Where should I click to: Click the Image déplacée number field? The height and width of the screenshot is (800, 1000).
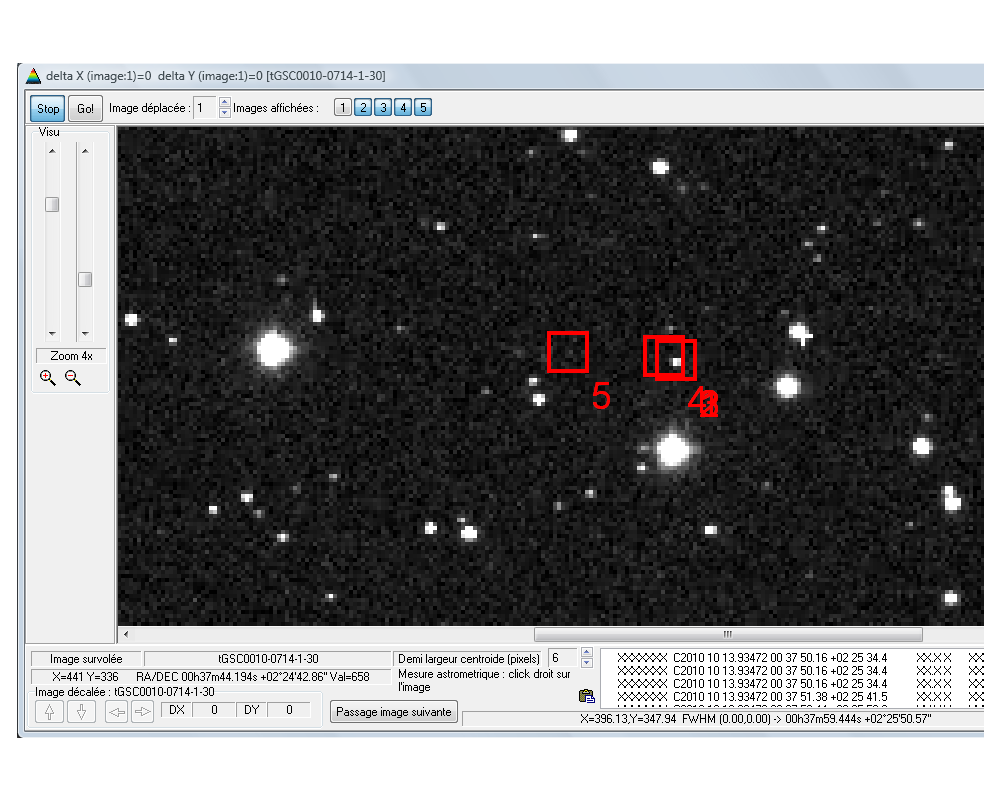point(204,108)
